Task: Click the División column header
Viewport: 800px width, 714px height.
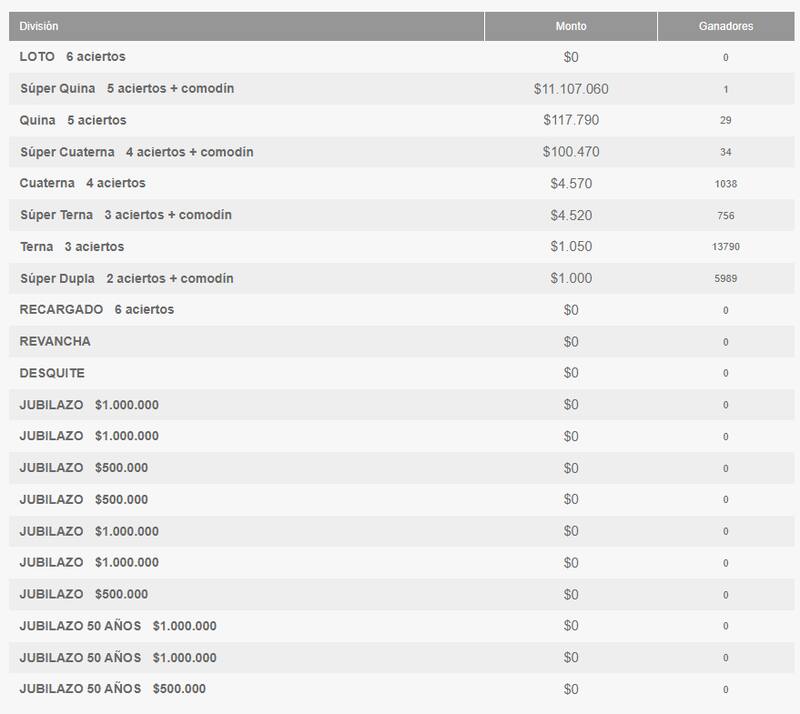Action: (39, 26)
